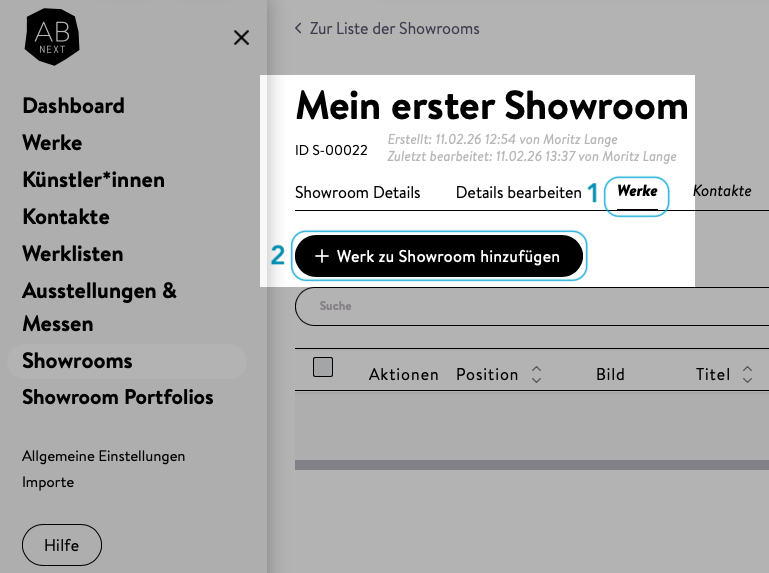This screenshot has width=769, height=573.
Task: Sort by Position column arrows
Action: [536, 375]
